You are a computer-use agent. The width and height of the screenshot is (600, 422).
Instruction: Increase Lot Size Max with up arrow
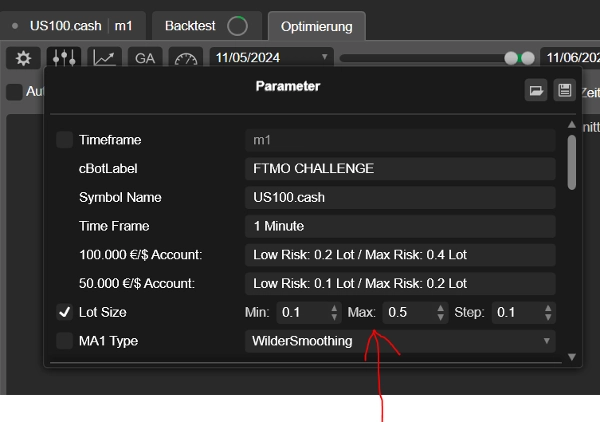click(440, 307)
